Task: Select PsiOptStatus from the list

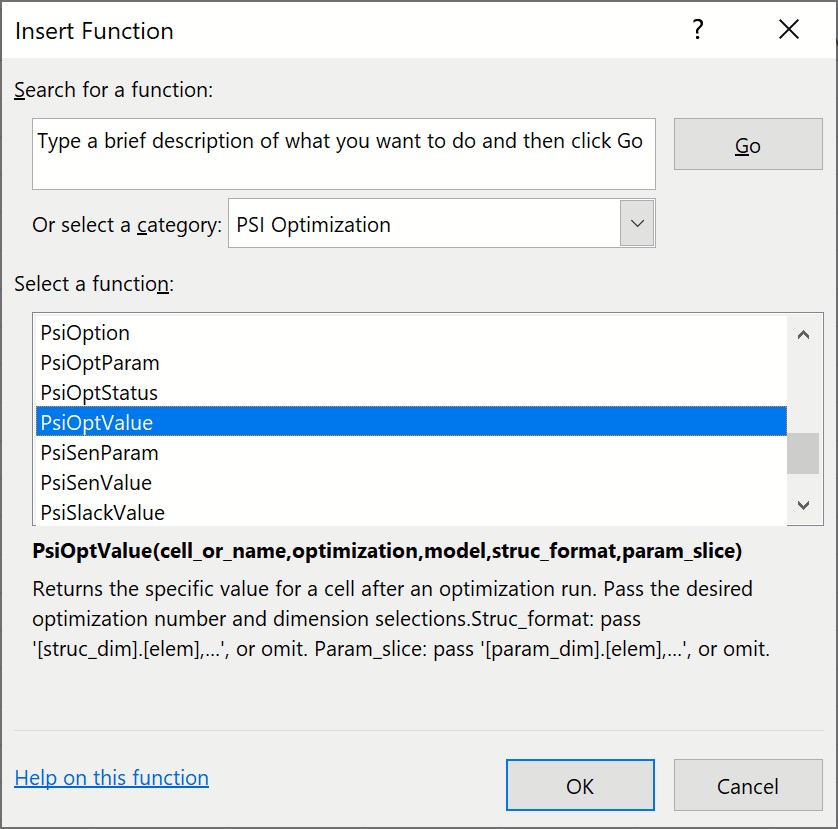Action: [99, 393]
